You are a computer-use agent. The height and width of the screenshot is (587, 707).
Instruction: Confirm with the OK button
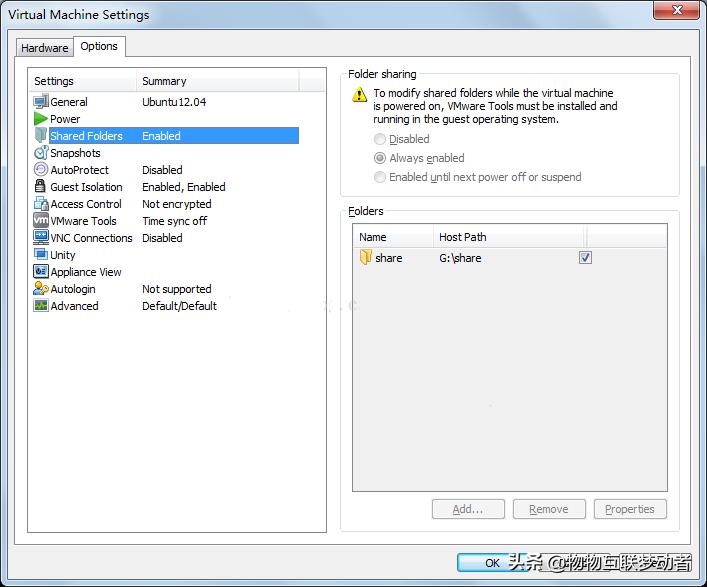tap(492, 563)
